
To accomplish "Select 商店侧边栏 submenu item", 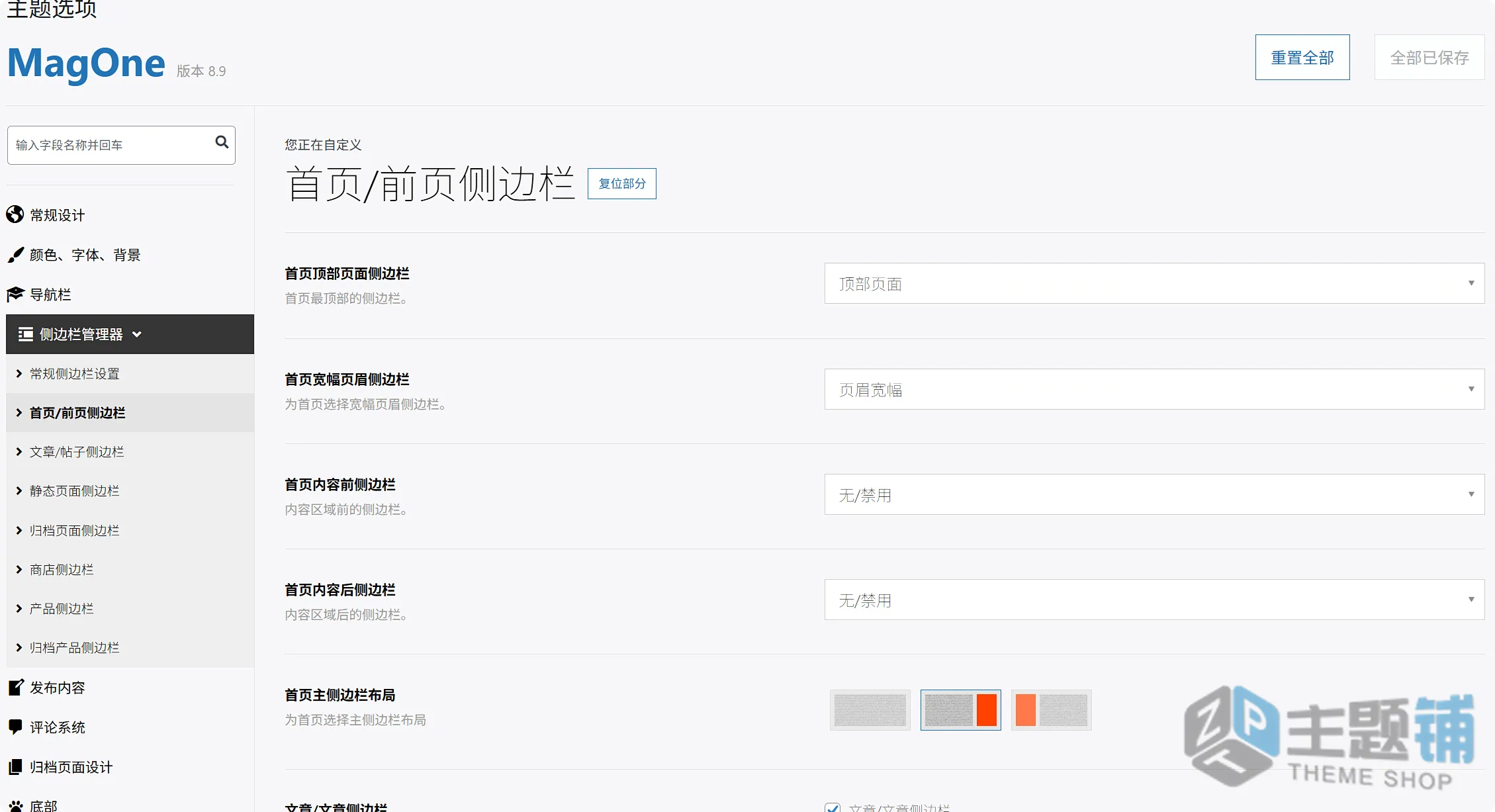I will click(x=130, y=569).
